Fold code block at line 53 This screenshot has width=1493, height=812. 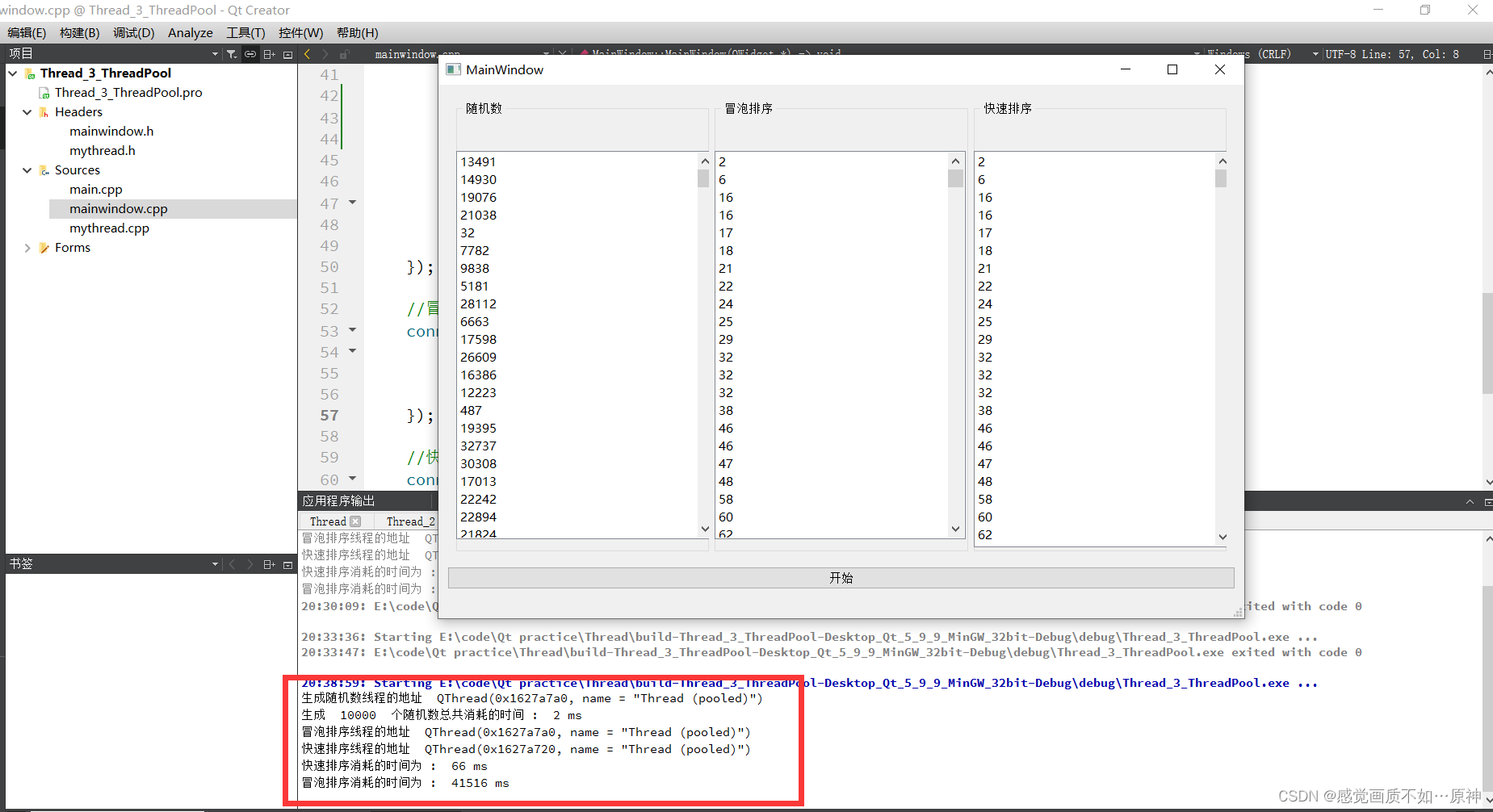(x=352, y=330)
